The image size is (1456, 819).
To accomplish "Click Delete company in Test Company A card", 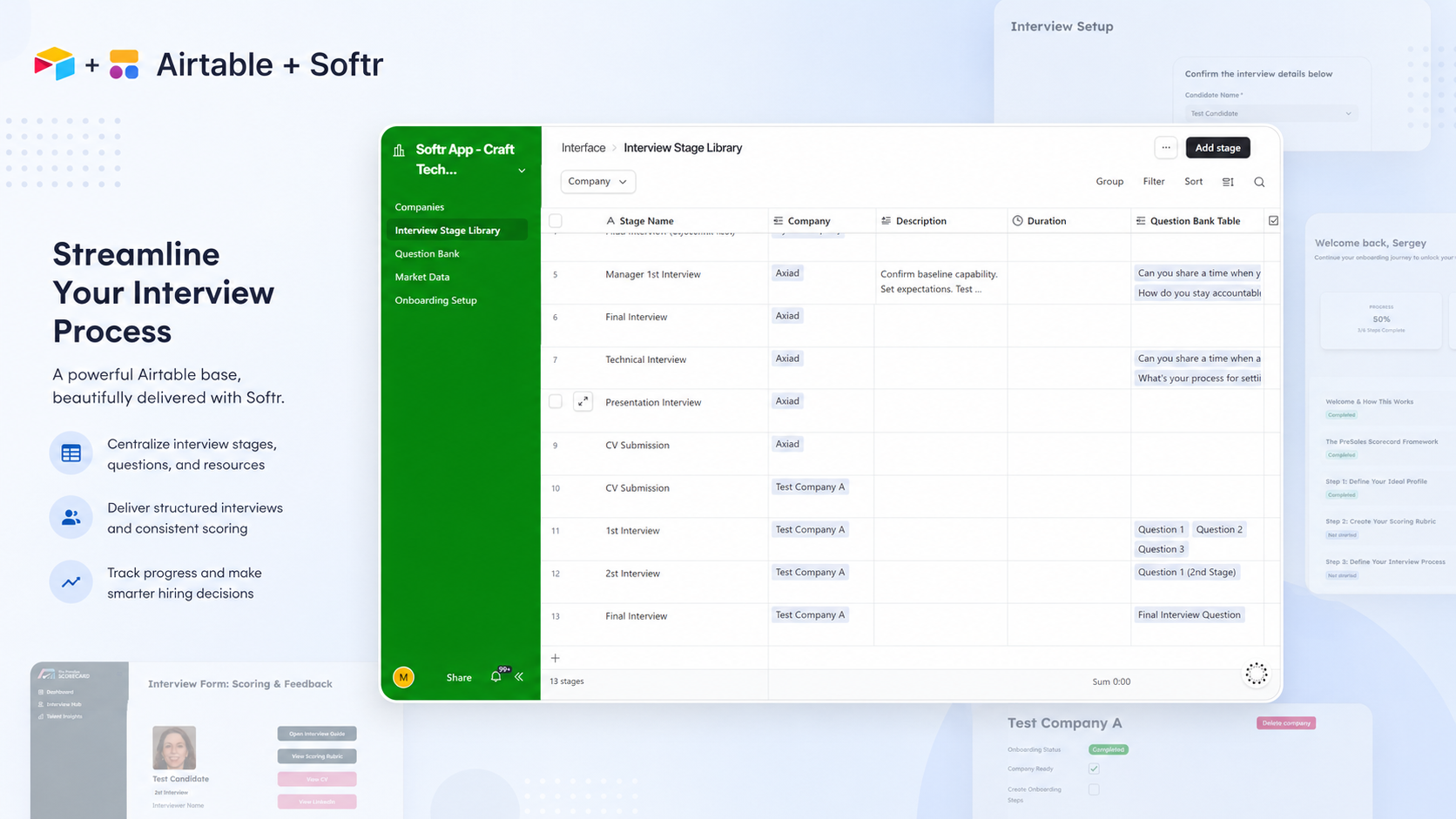I will [1286, 723].
